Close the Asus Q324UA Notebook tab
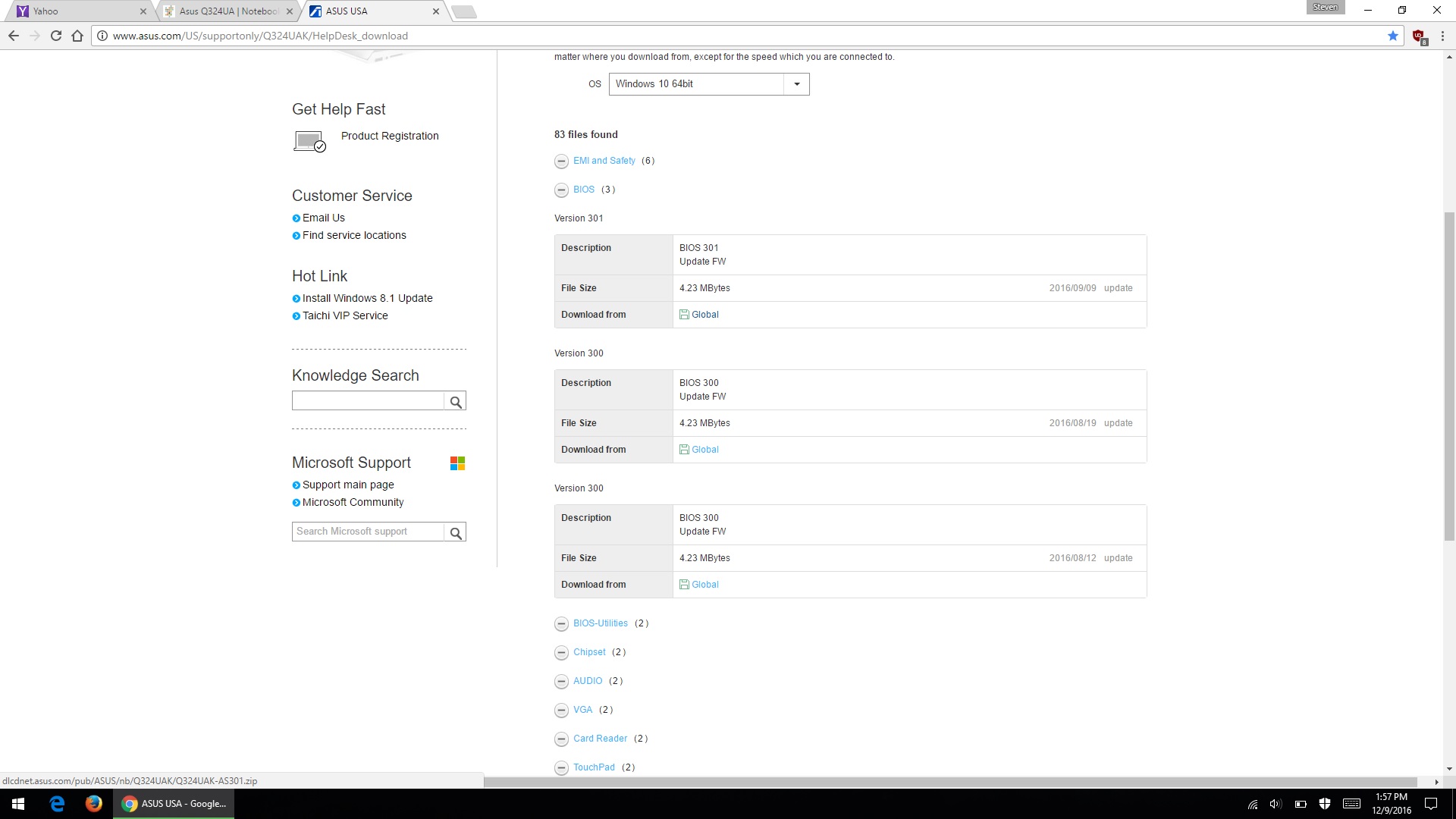The width and height of the screenshot is (1456, 819). pyautogui.click(x=289, y=11)
